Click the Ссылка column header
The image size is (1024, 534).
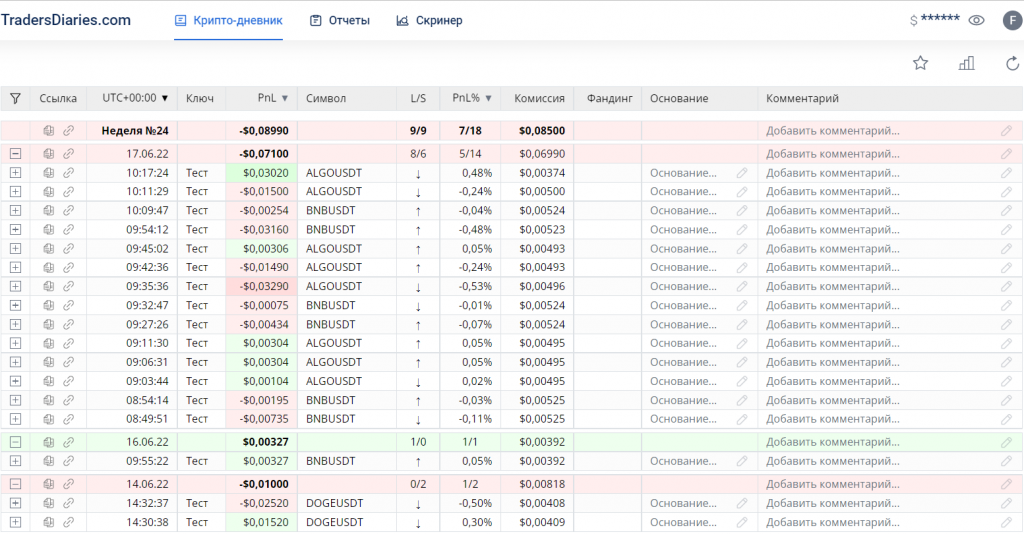(58, 99)
